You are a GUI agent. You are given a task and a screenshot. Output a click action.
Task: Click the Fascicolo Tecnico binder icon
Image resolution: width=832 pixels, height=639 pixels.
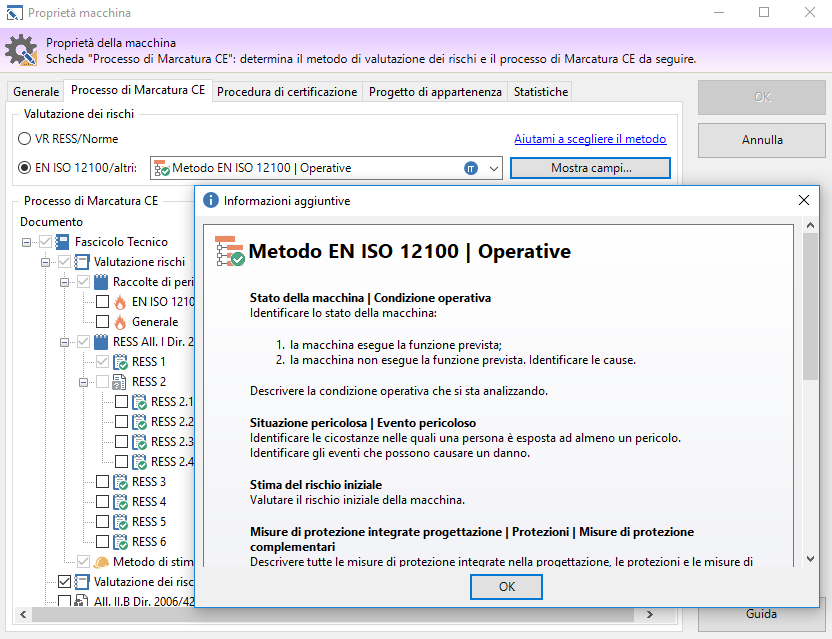tap(63, 242)
